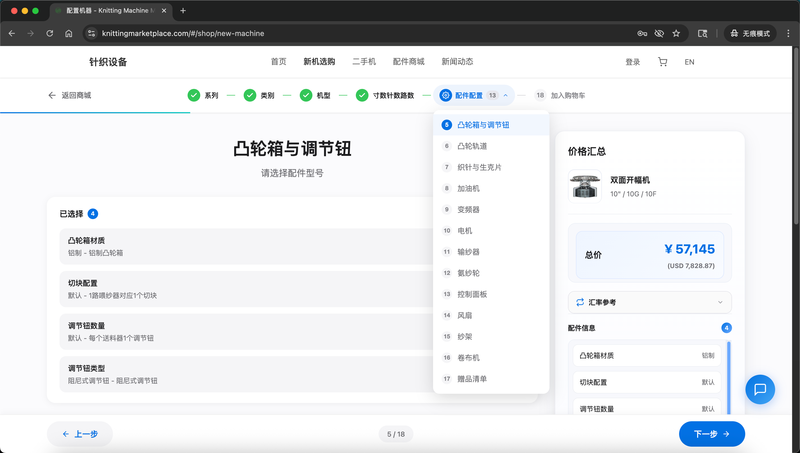Click the completed 机型 step checkmark

306,96
